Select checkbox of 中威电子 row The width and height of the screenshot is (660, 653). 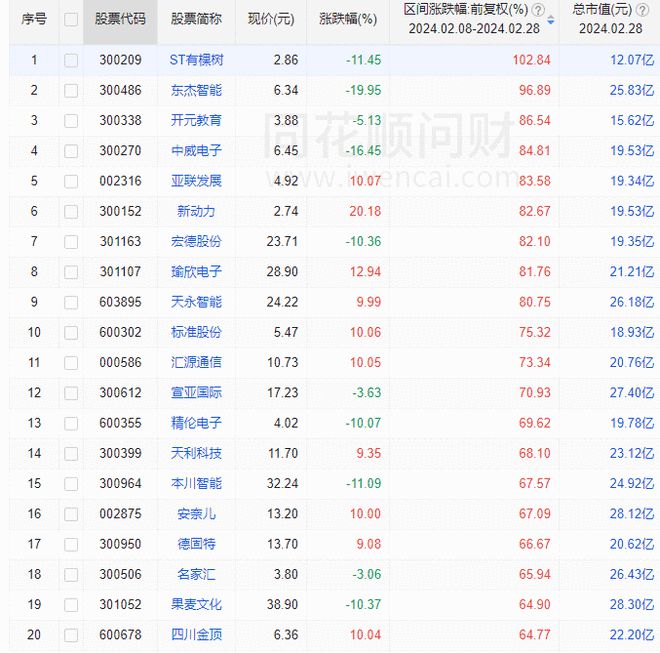click(x=71, y=151)
